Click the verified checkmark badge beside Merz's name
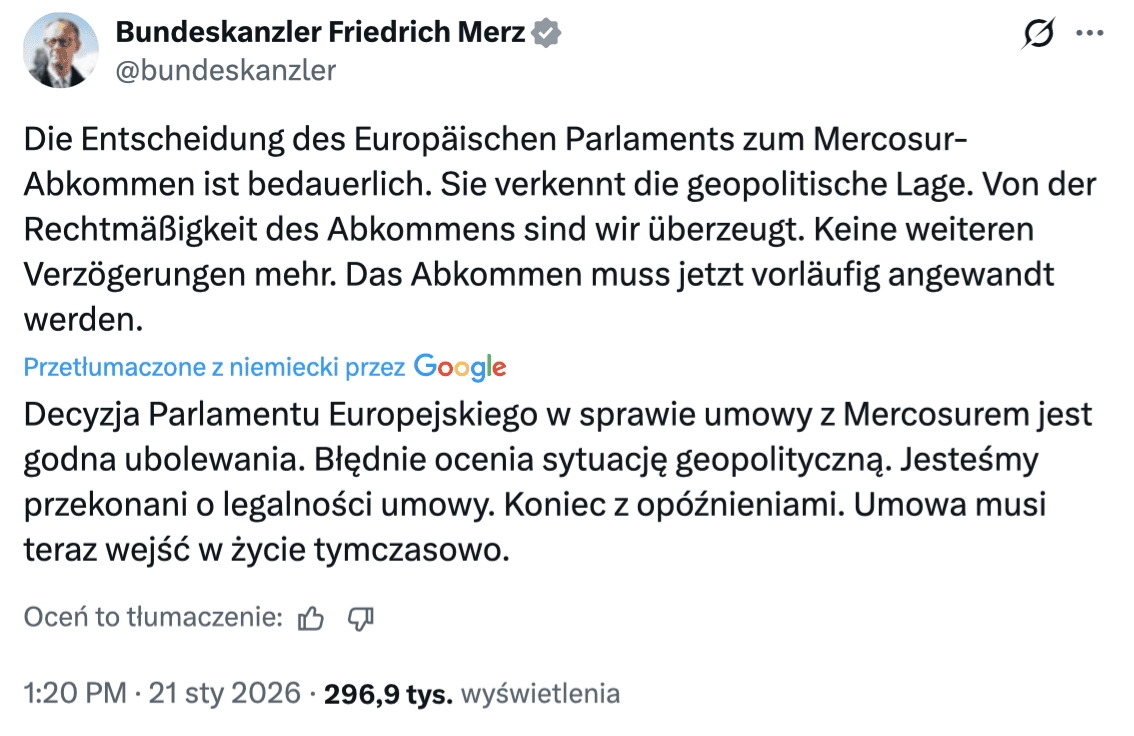Viewport: 1134px width, 736px height. 544,31
